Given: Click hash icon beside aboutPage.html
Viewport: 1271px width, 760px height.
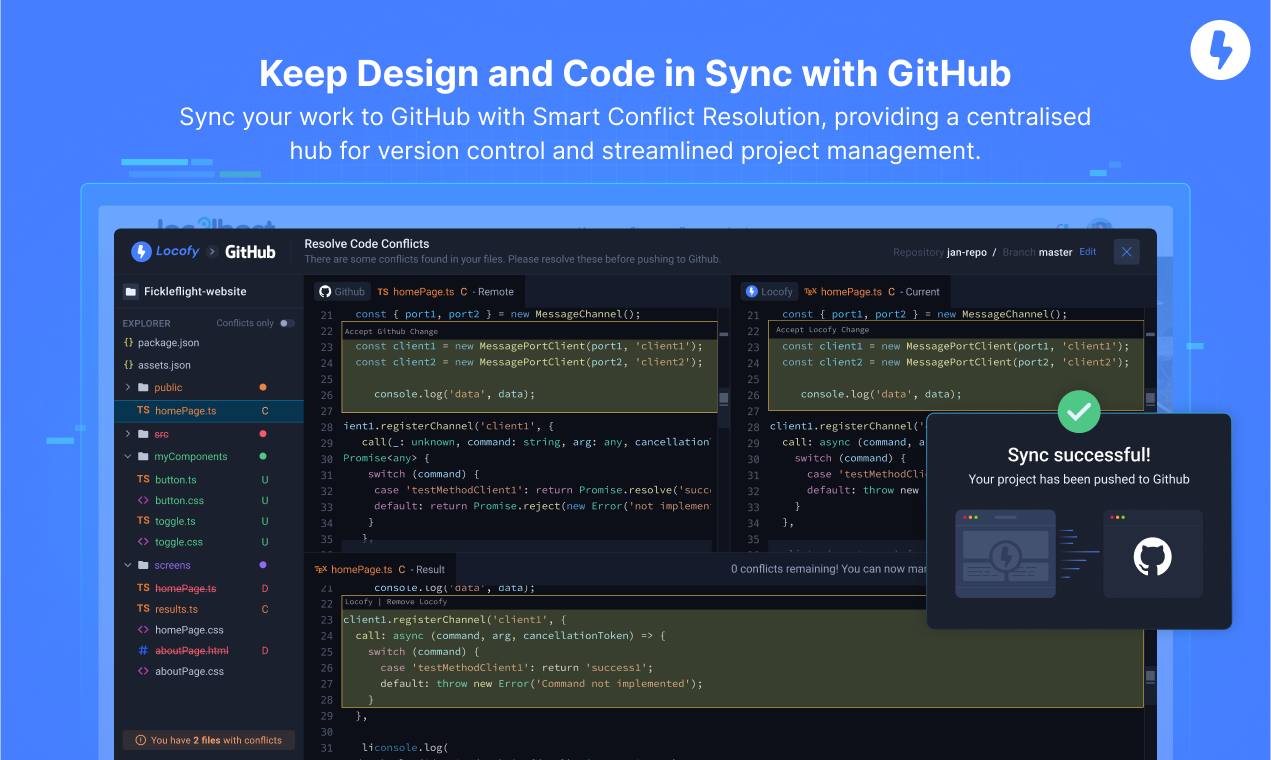Looking at the screenshot, I should coord(143,651).
